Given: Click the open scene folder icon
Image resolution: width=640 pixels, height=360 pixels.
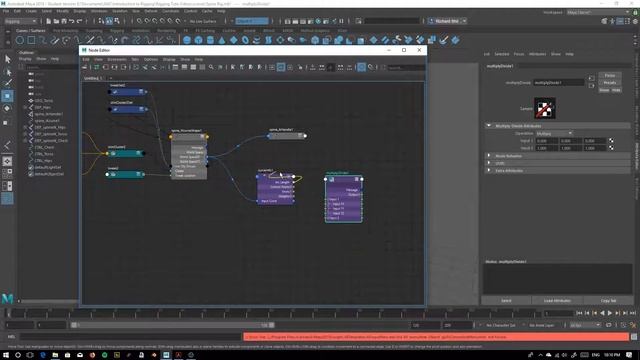Looking at the screenshot, I should pos(56,21).
